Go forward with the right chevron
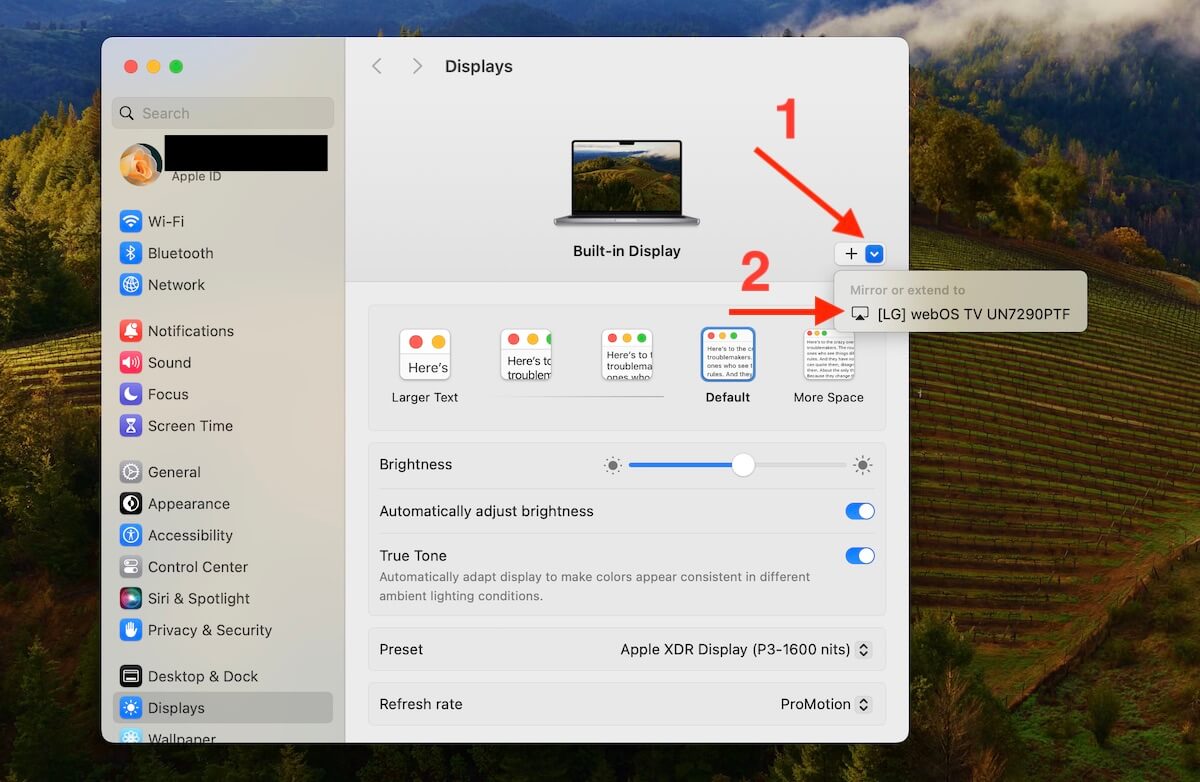1200x782 pixels. pos(417,66)
